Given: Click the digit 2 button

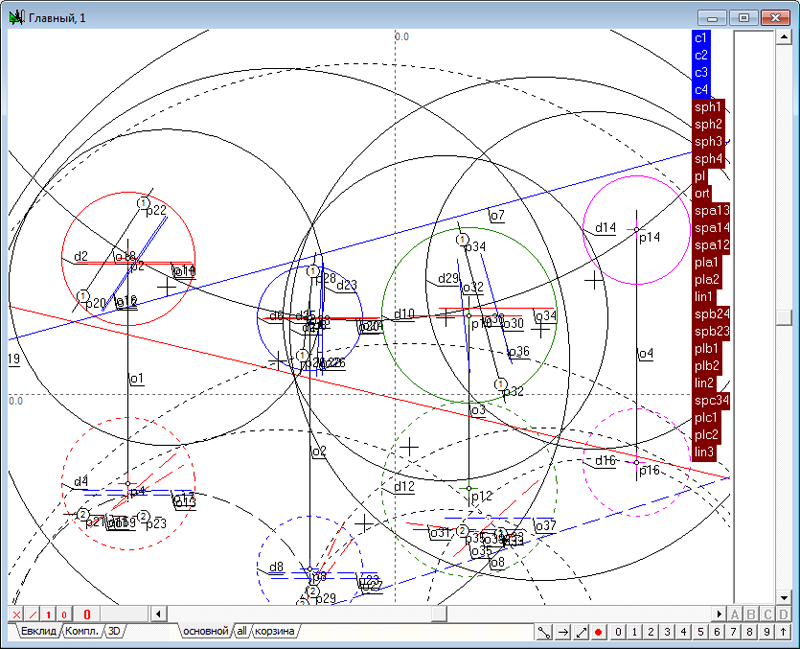Looking at the screenshot, I should click(x=651, y=632).
